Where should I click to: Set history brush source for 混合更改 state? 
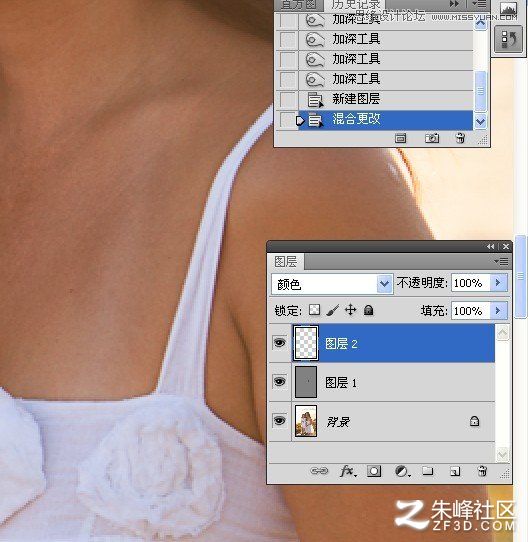coord(287,120)
